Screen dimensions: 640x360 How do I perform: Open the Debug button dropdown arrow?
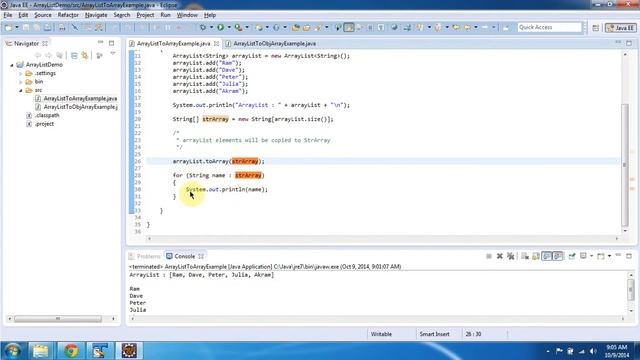point(211,27)
